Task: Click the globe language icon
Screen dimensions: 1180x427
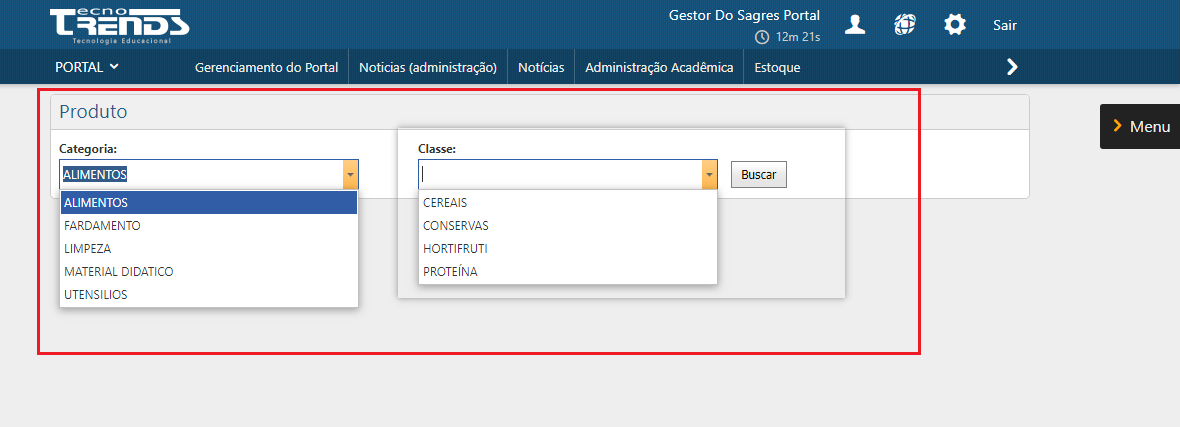Action: pos(905,25)
